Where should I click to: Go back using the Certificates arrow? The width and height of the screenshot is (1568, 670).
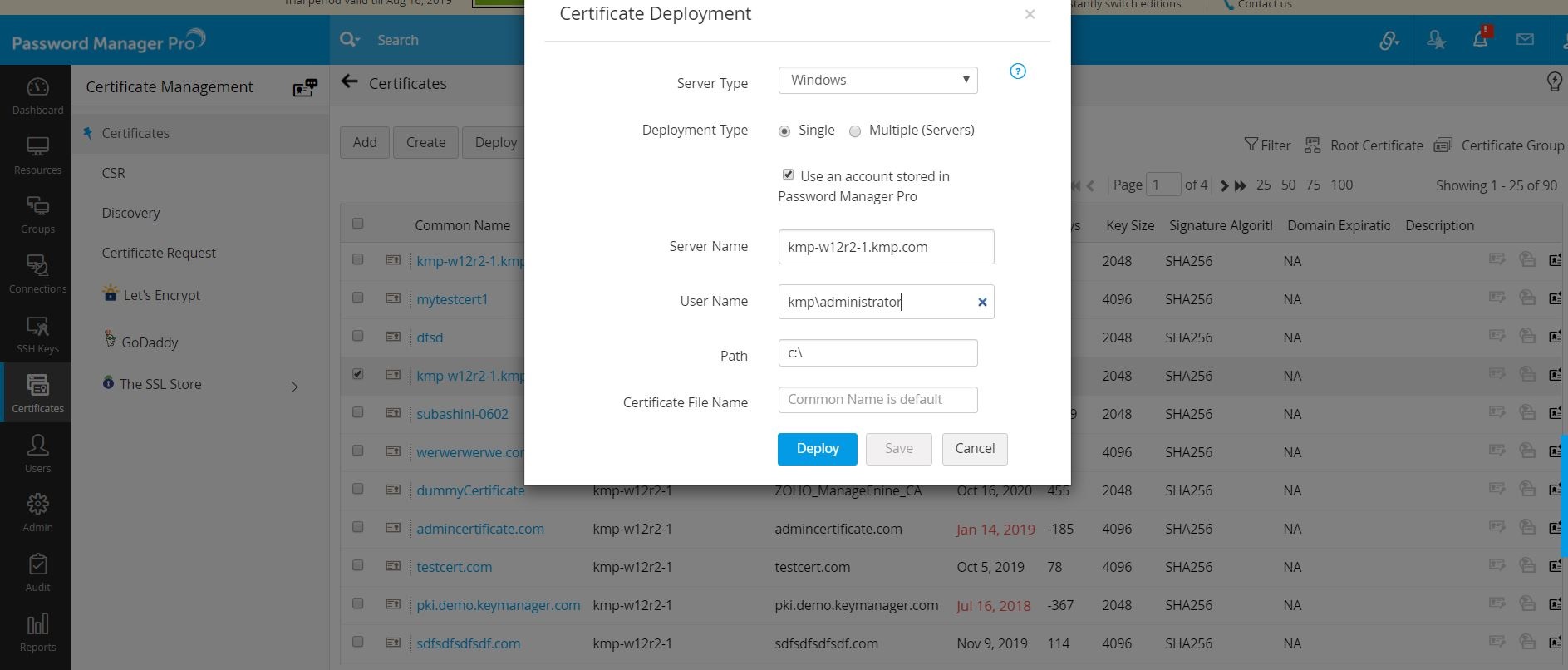[350, 81]
